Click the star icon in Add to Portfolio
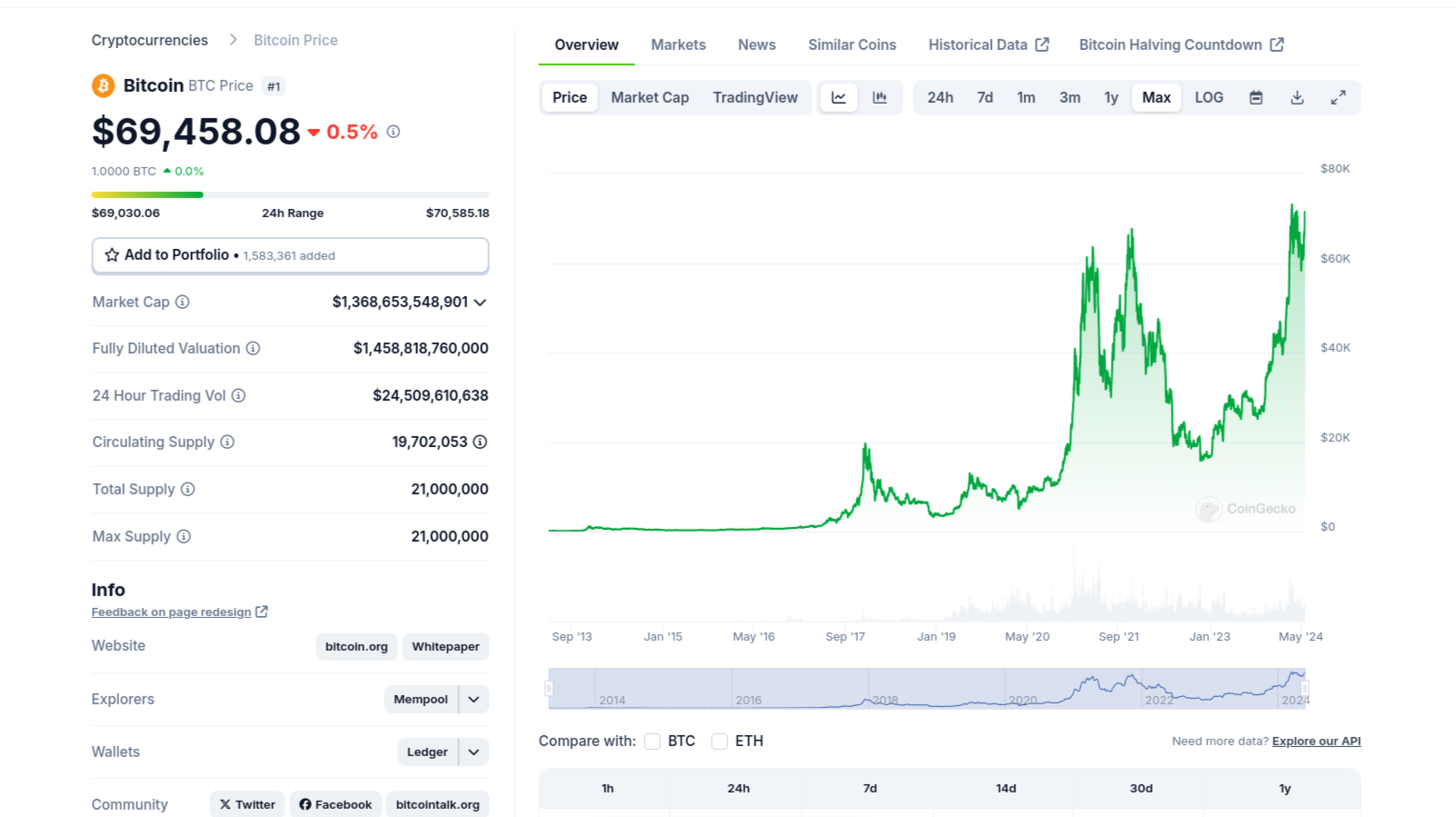 click(112, 255)
